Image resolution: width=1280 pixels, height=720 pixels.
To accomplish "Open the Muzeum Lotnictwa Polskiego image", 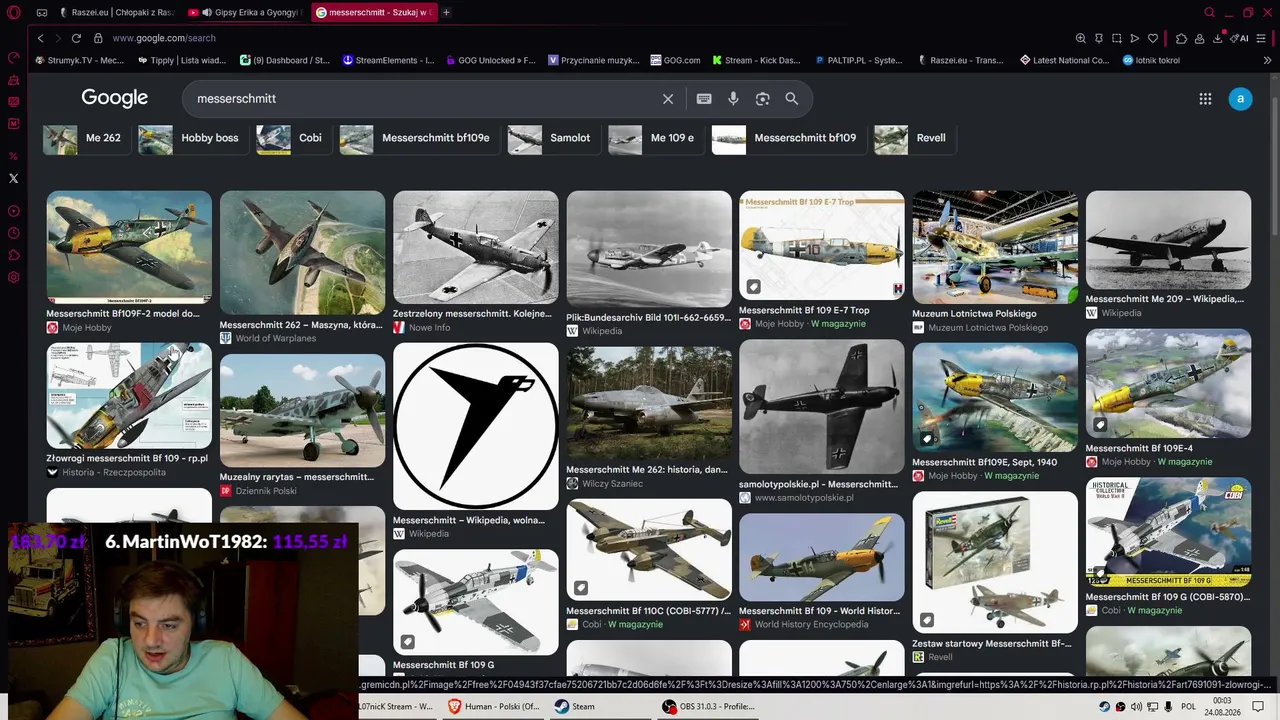I will 995,247.
